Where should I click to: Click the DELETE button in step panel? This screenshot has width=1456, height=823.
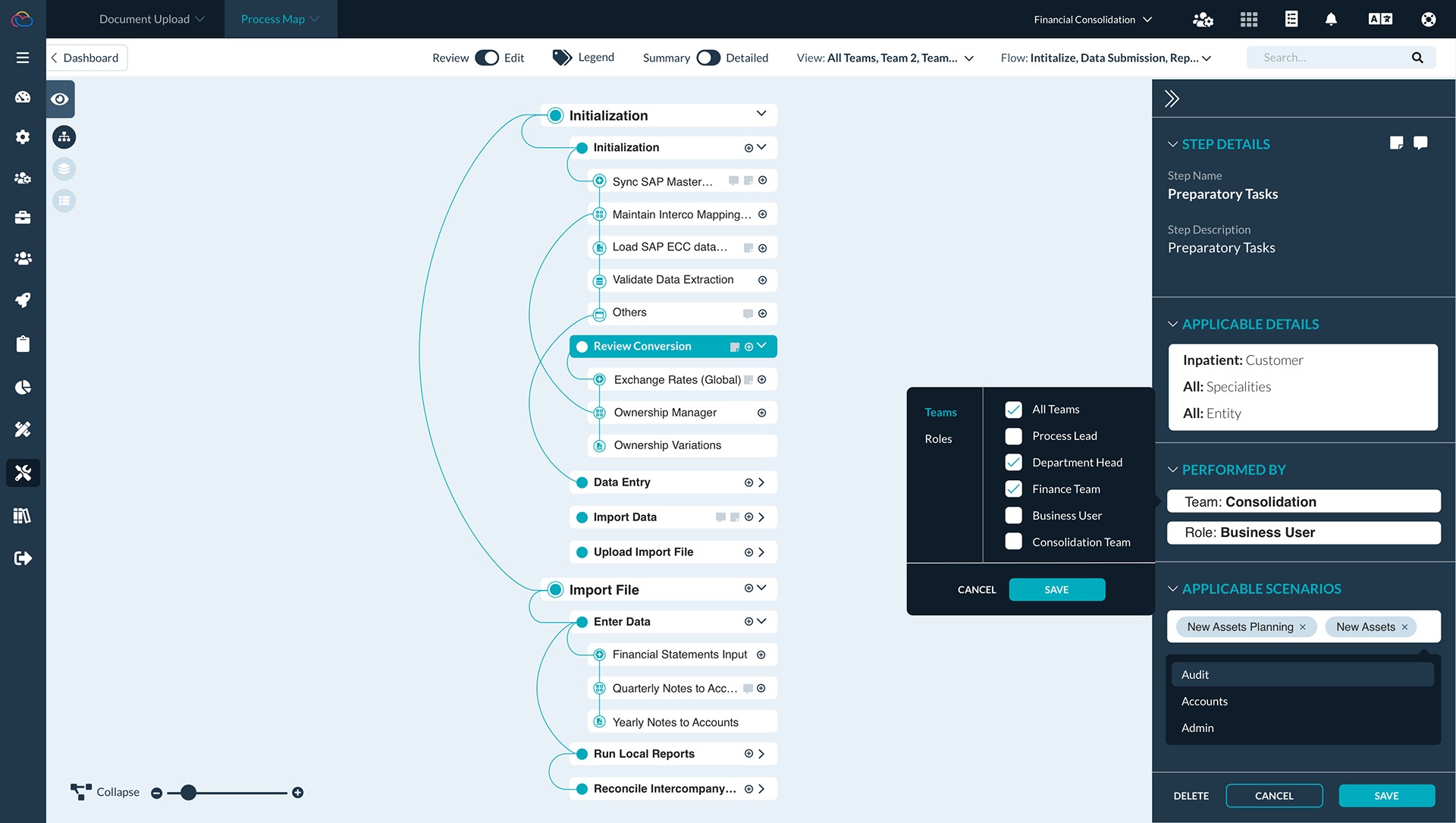[x=1191, y=796]
